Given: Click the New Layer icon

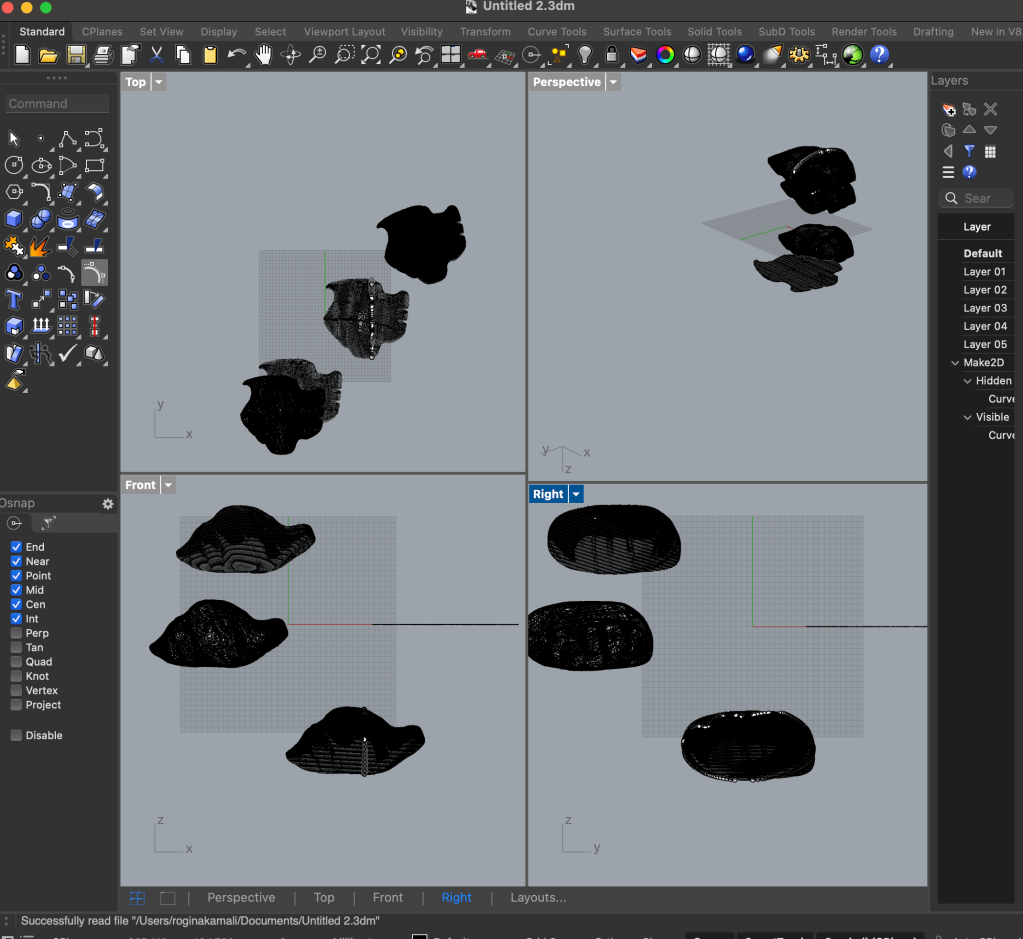Looking at the screenshot, I should coord(949,109).
